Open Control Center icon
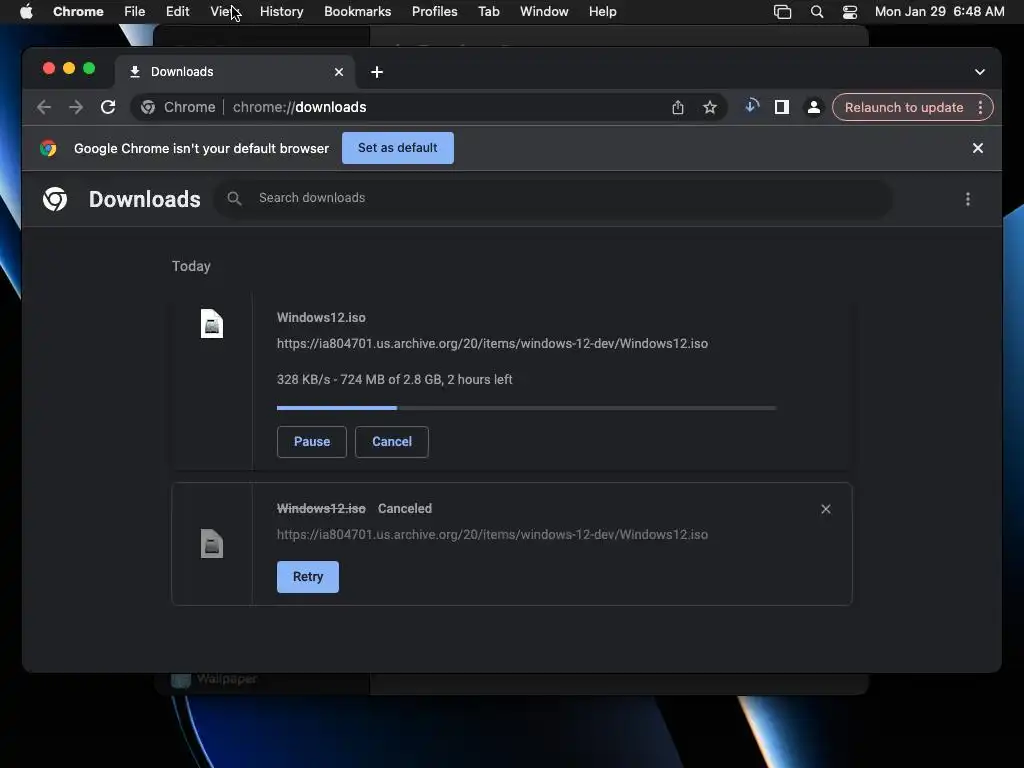 click(850, 11)
